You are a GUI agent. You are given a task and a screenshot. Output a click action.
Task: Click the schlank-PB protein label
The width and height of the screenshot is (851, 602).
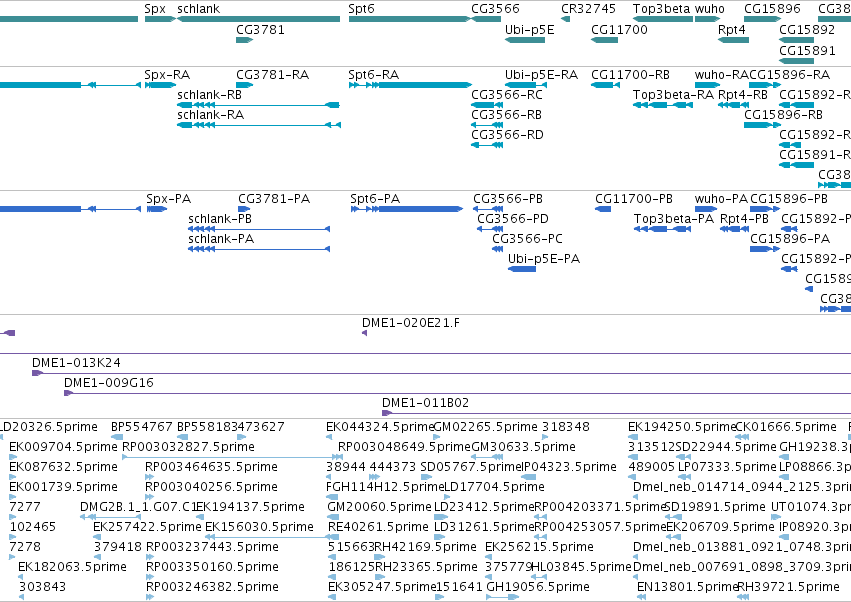(220, 219)
